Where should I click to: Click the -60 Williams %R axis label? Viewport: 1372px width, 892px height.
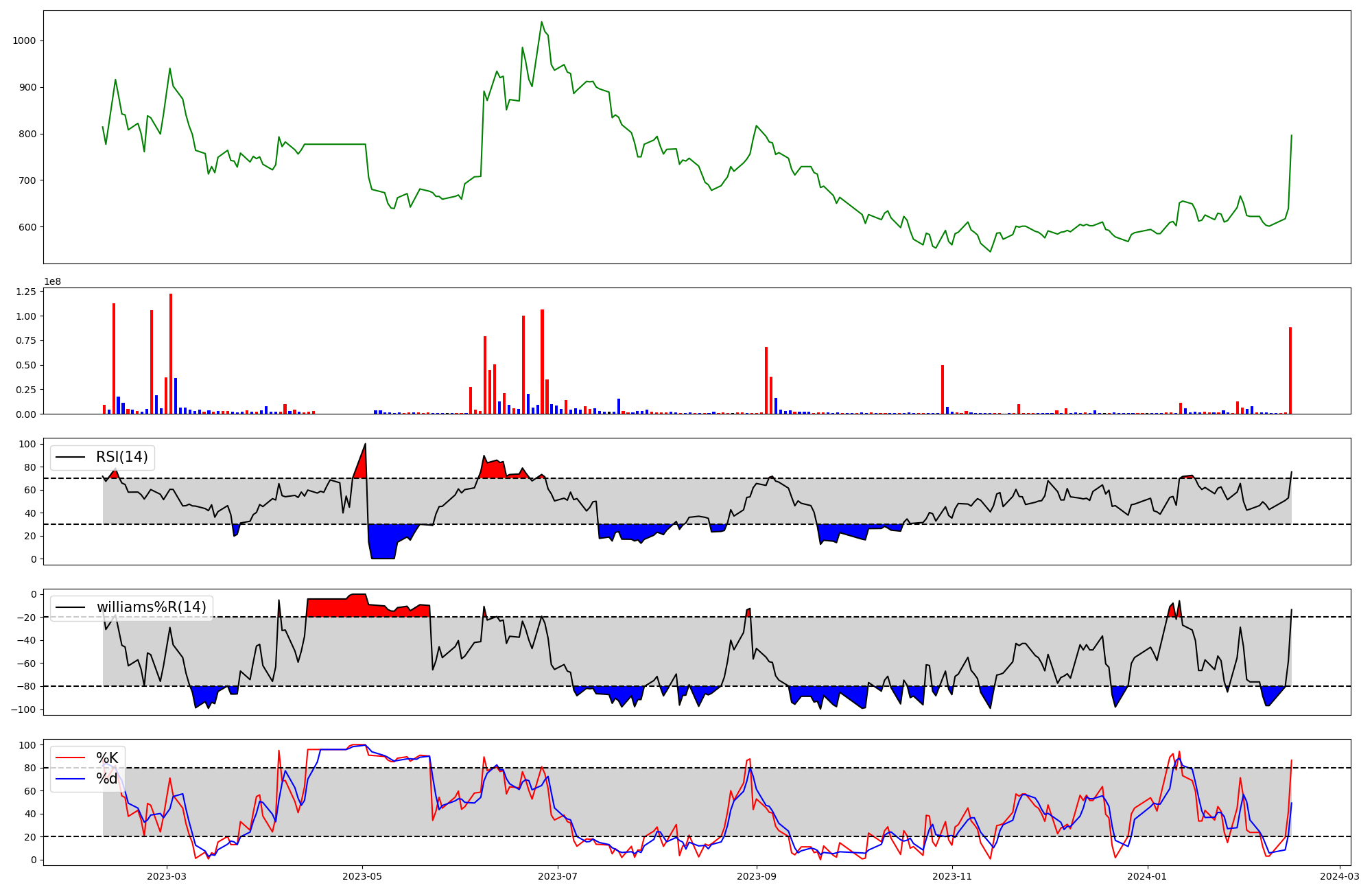pyautogui.click(x=25, y=664)
